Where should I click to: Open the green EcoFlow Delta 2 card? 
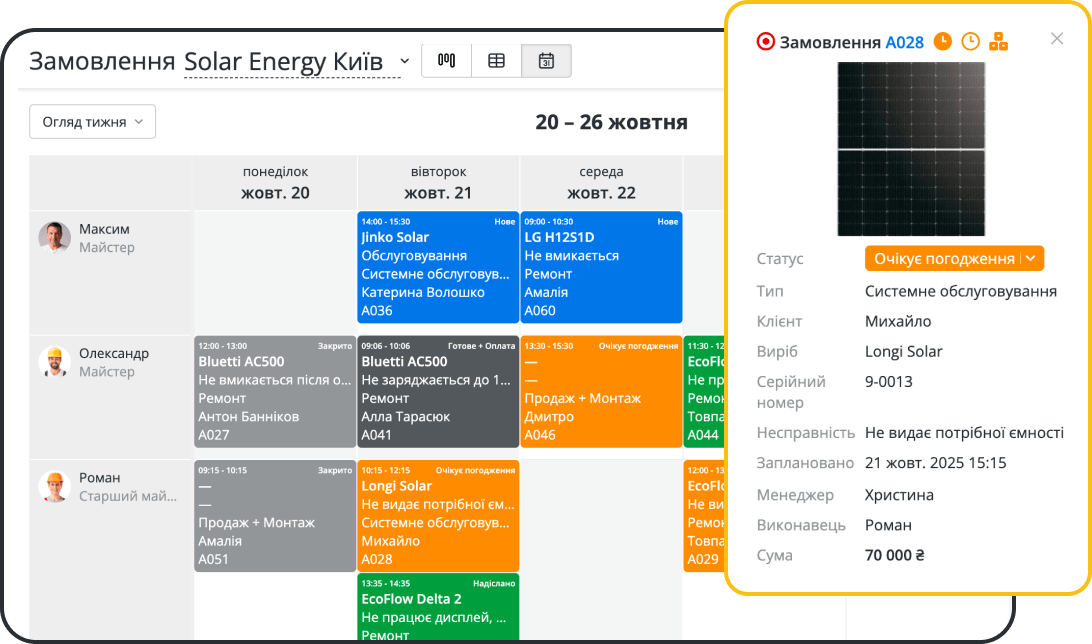438,606
